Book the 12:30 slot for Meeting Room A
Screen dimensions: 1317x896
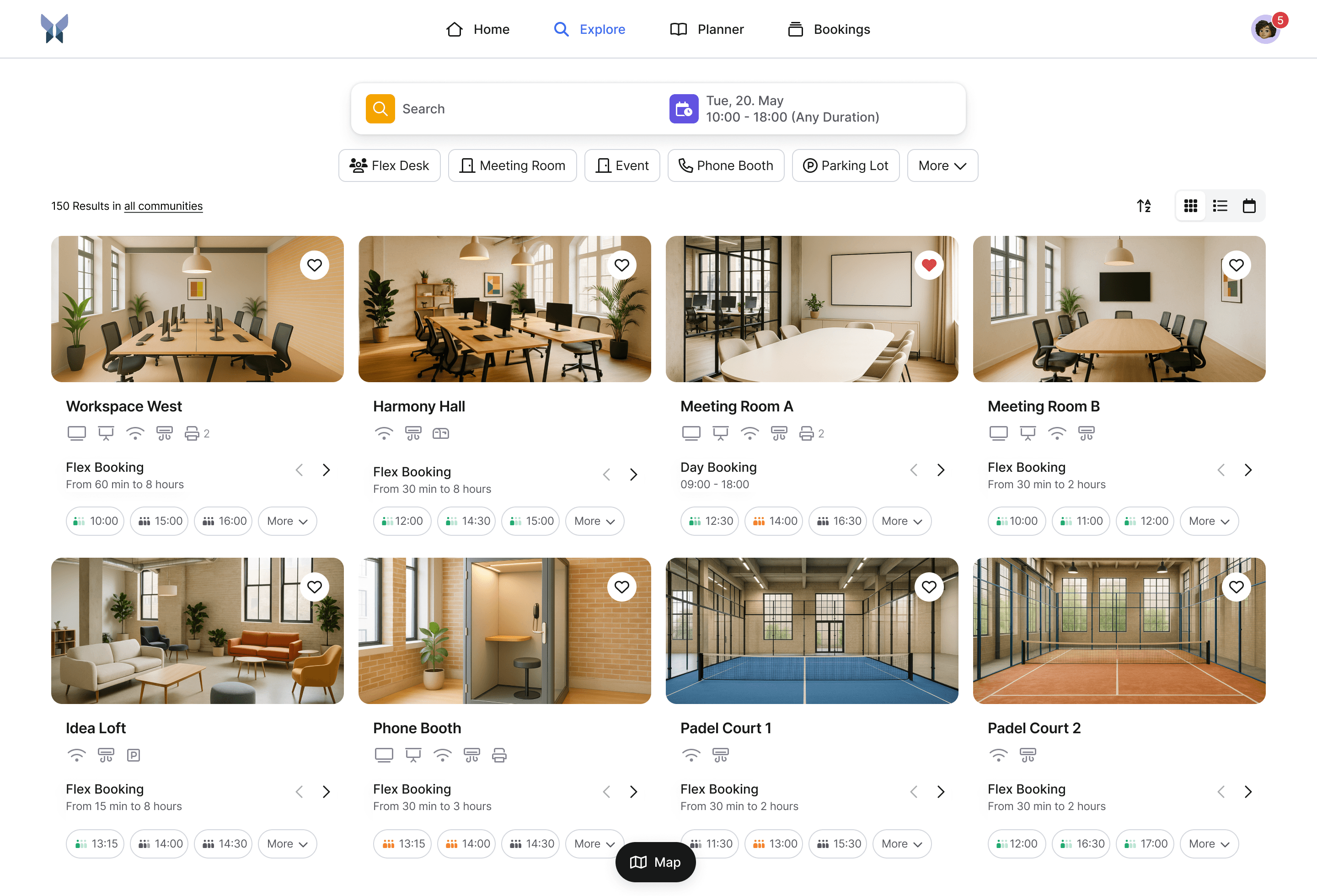tap(709, 521)
